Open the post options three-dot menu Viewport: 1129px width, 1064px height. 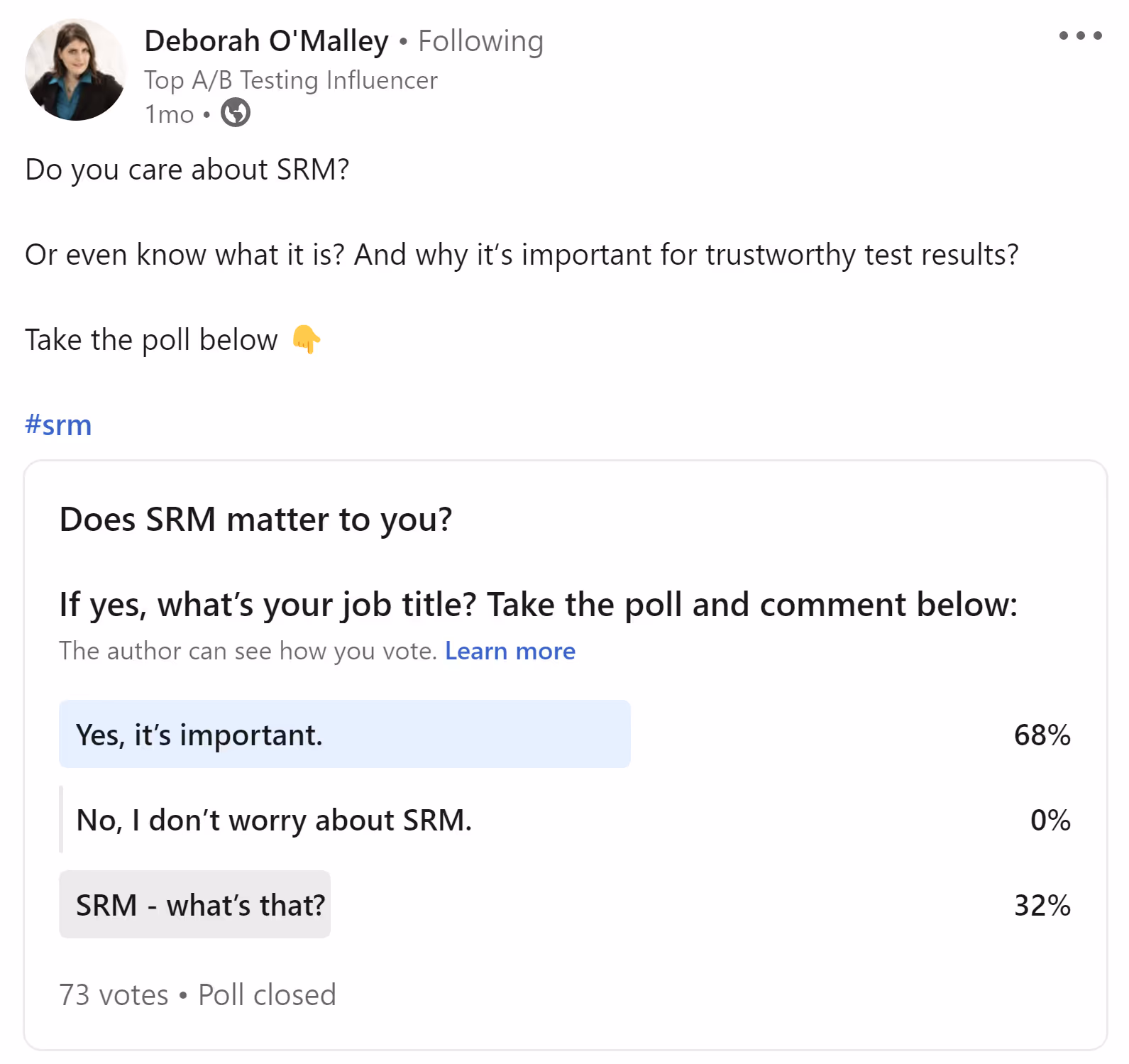coord(1079,34)
